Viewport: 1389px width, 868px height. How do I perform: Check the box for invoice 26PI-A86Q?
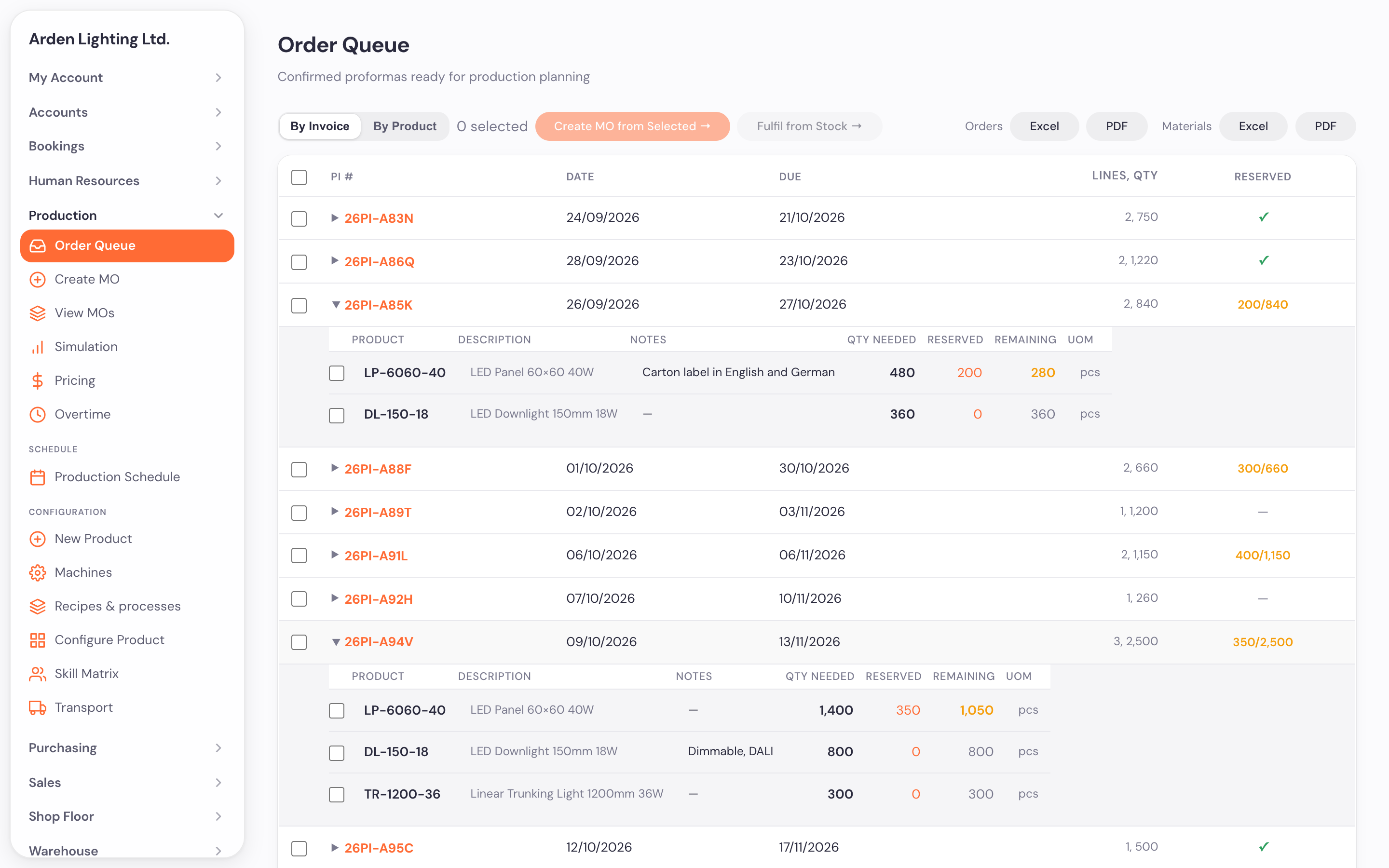click(x=299, y=262)
